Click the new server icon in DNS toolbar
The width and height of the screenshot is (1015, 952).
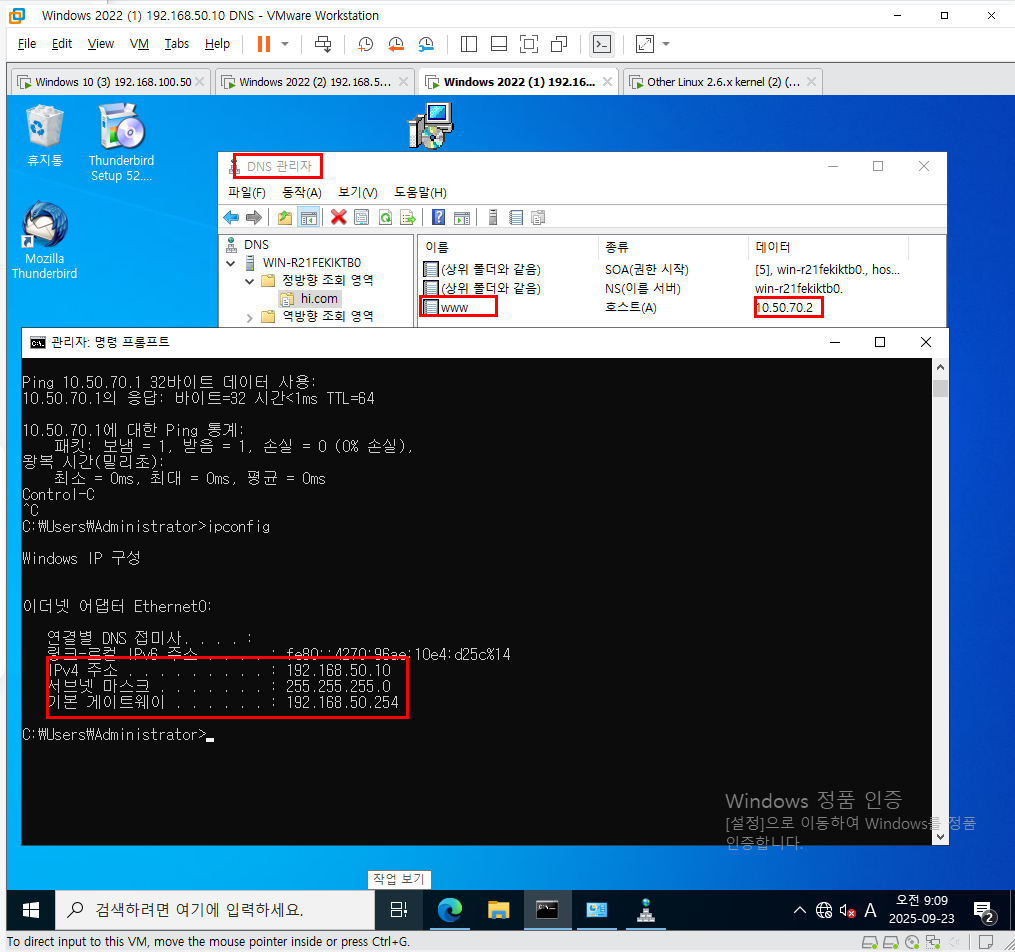[x=493, y=217]
